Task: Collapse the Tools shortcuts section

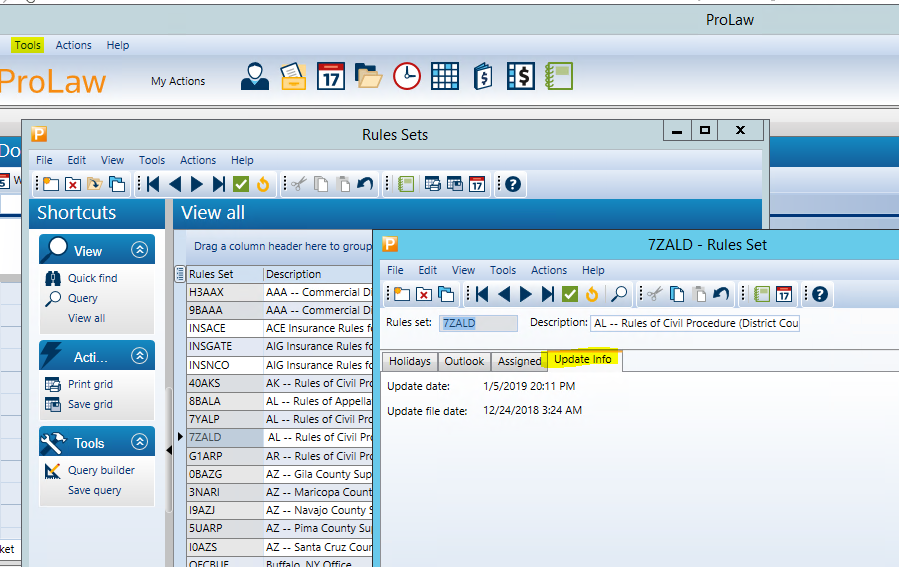Action: 139,442
